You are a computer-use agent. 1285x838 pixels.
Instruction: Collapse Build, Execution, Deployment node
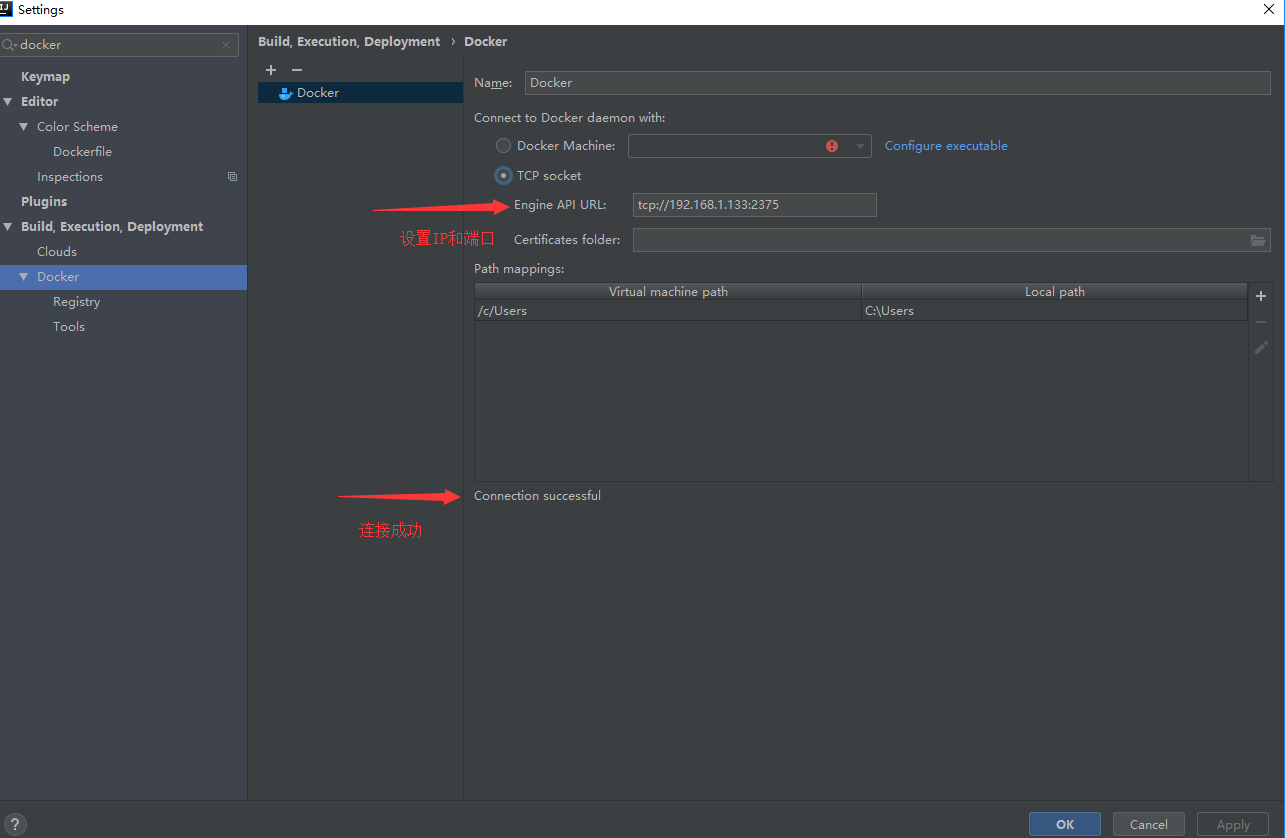click(8, 227)
